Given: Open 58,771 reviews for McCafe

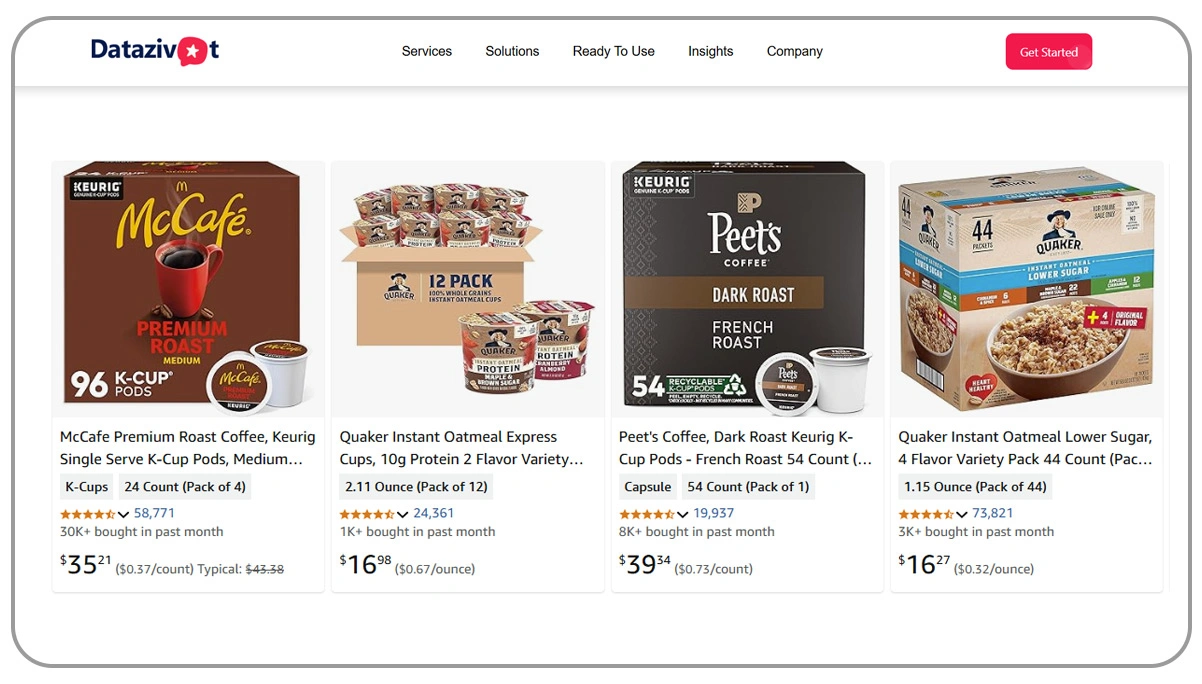Looking at the screenshot, I should tap(154, 513).
